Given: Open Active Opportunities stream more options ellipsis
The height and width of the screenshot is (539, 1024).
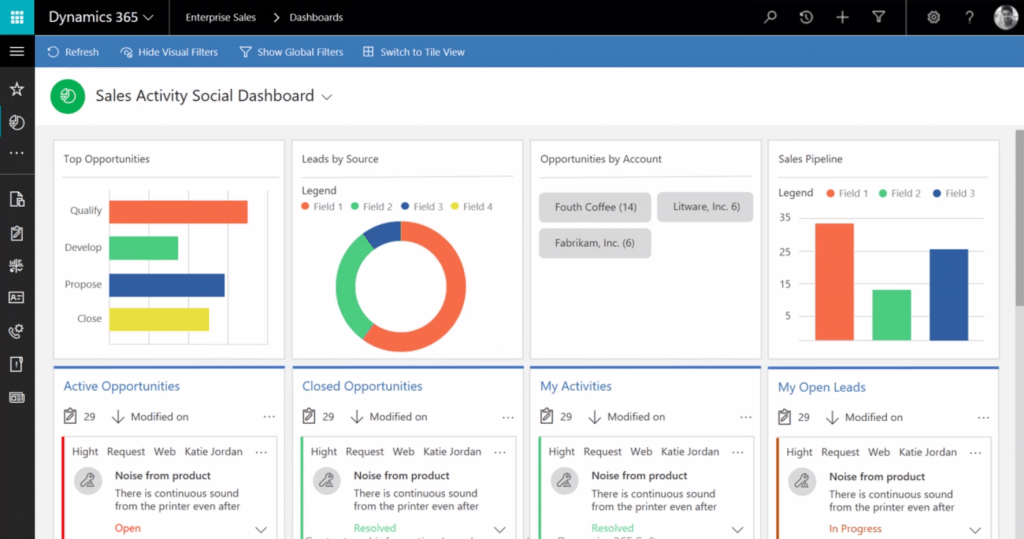Looking at the screenshot, I should 269,417.
